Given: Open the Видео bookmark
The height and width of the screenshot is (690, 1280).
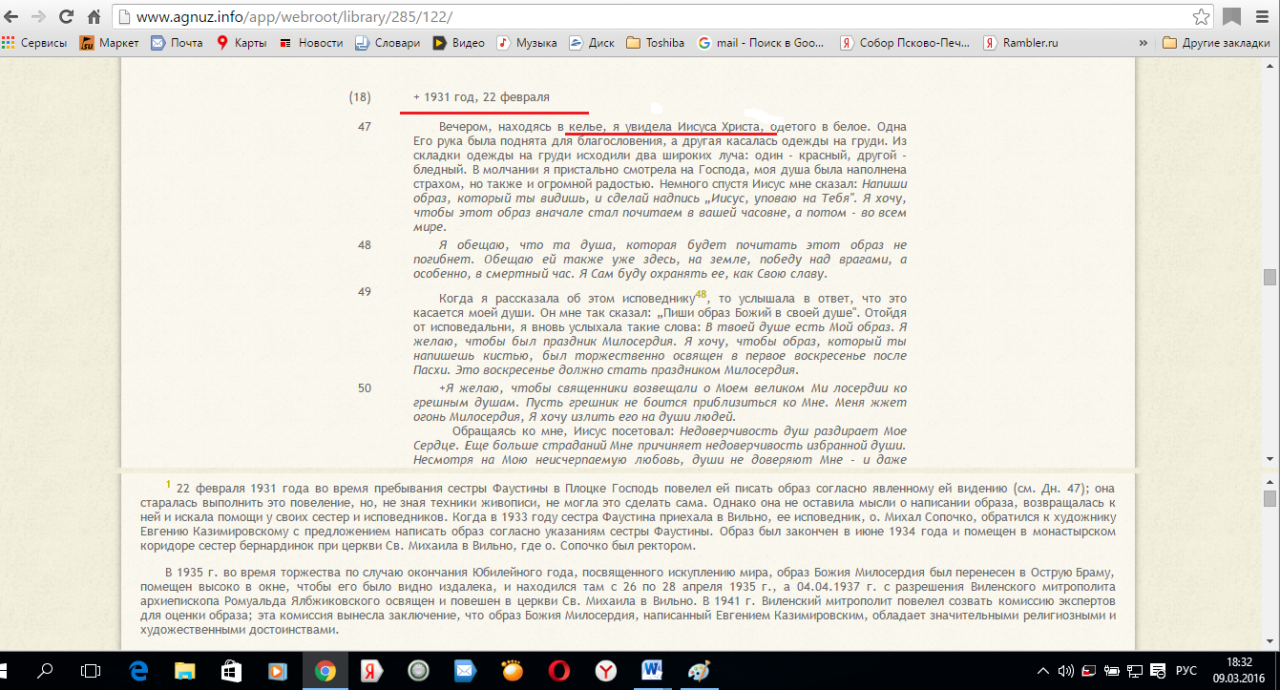Looking at the screenshot, I should [x=458, y=43].
